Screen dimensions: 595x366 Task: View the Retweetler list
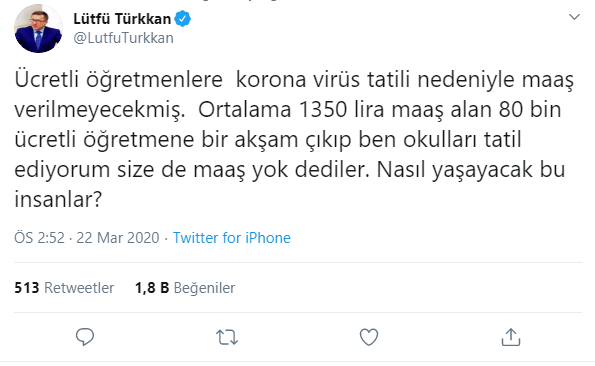click(79, 288)
